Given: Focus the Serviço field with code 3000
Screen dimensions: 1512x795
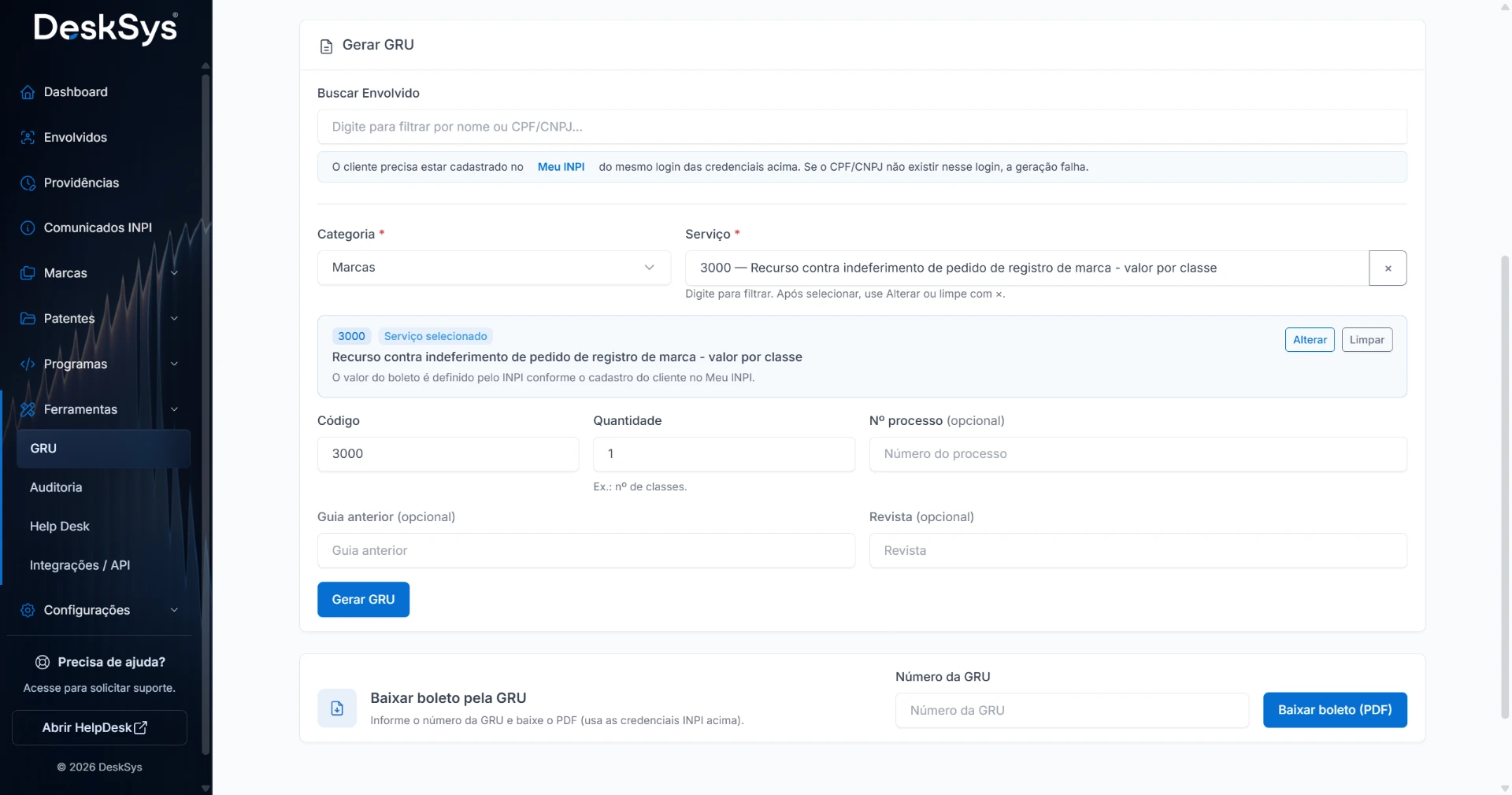Looking at the screenshot, I should coord(1027,268).
